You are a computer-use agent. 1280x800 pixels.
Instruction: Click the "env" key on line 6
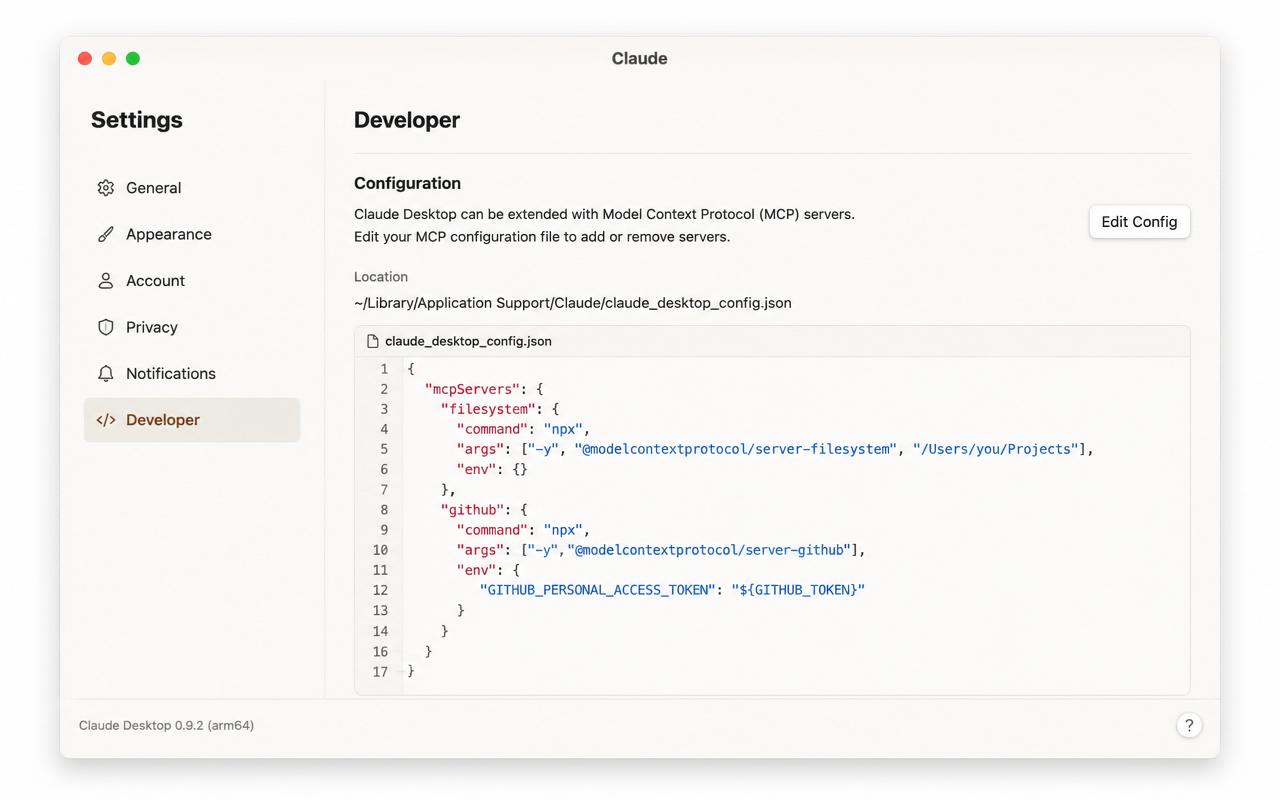[x=476, y=469]
